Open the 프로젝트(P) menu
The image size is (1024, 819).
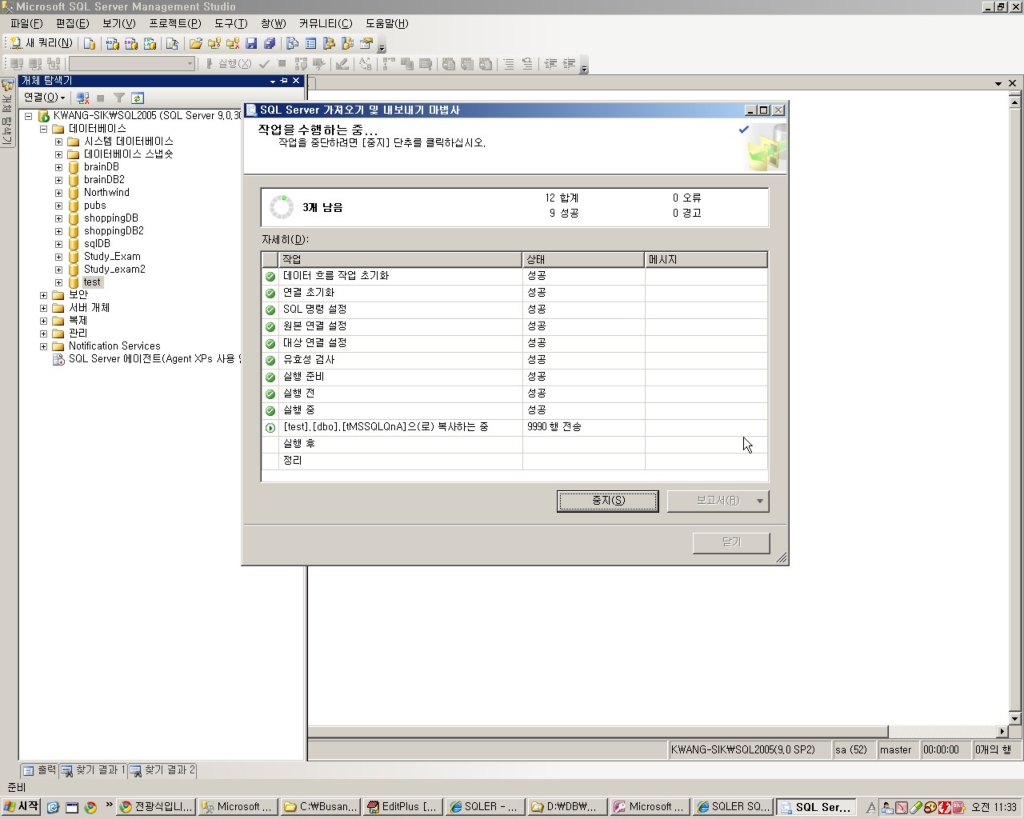coord(174,24)
